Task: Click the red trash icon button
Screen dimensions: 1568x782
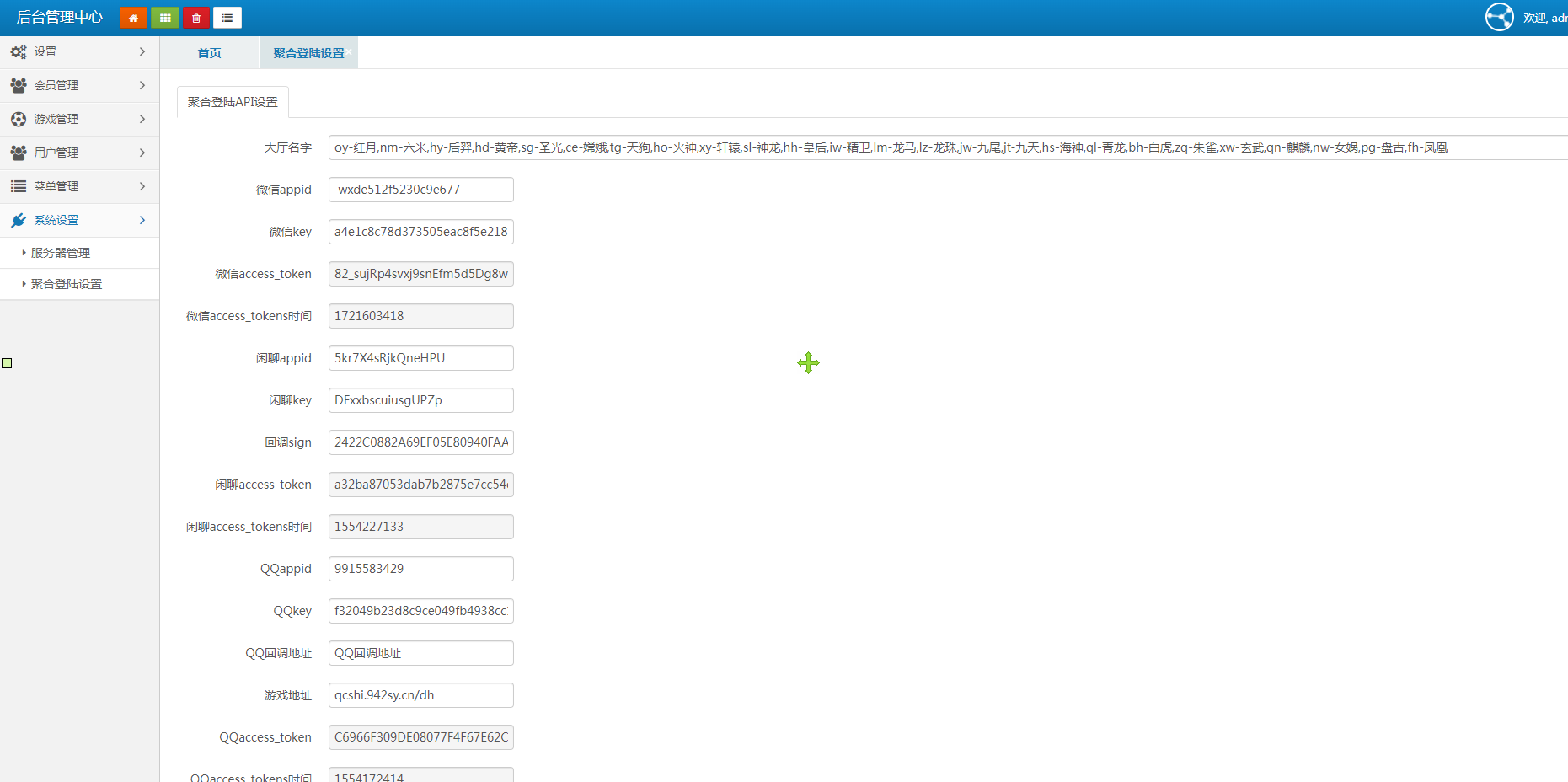Action: 196,18
